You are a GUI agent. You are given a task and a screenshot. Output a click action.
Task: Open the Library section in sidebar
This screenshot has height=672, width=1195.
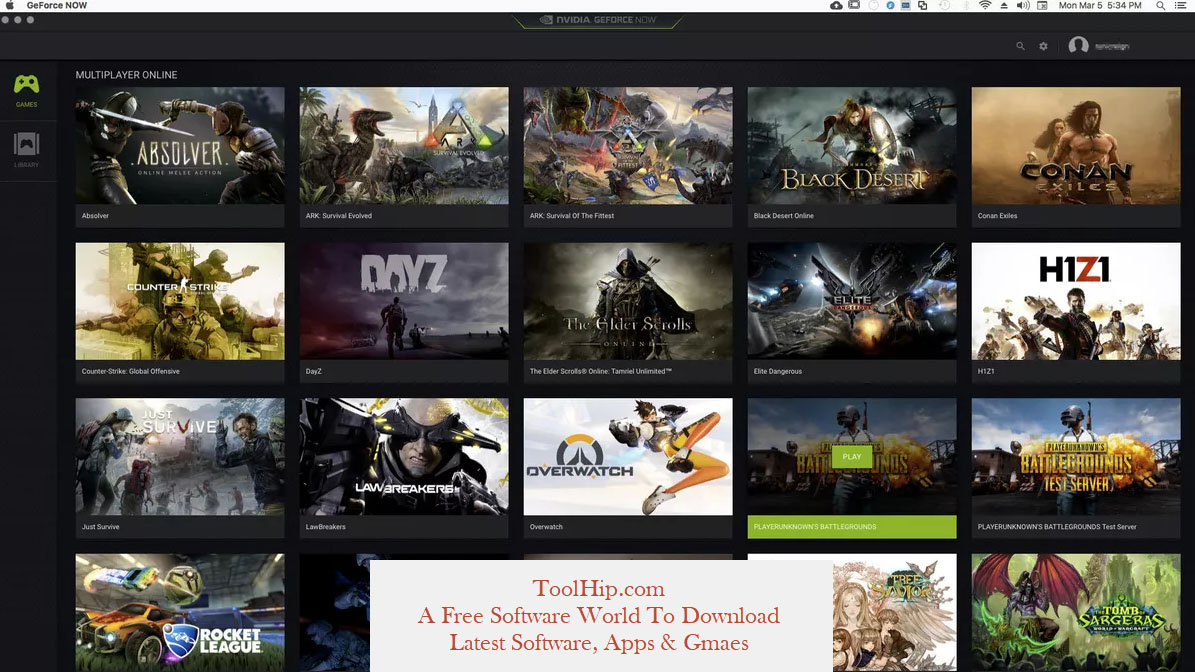pyautogui.click(x=27, y=149)
